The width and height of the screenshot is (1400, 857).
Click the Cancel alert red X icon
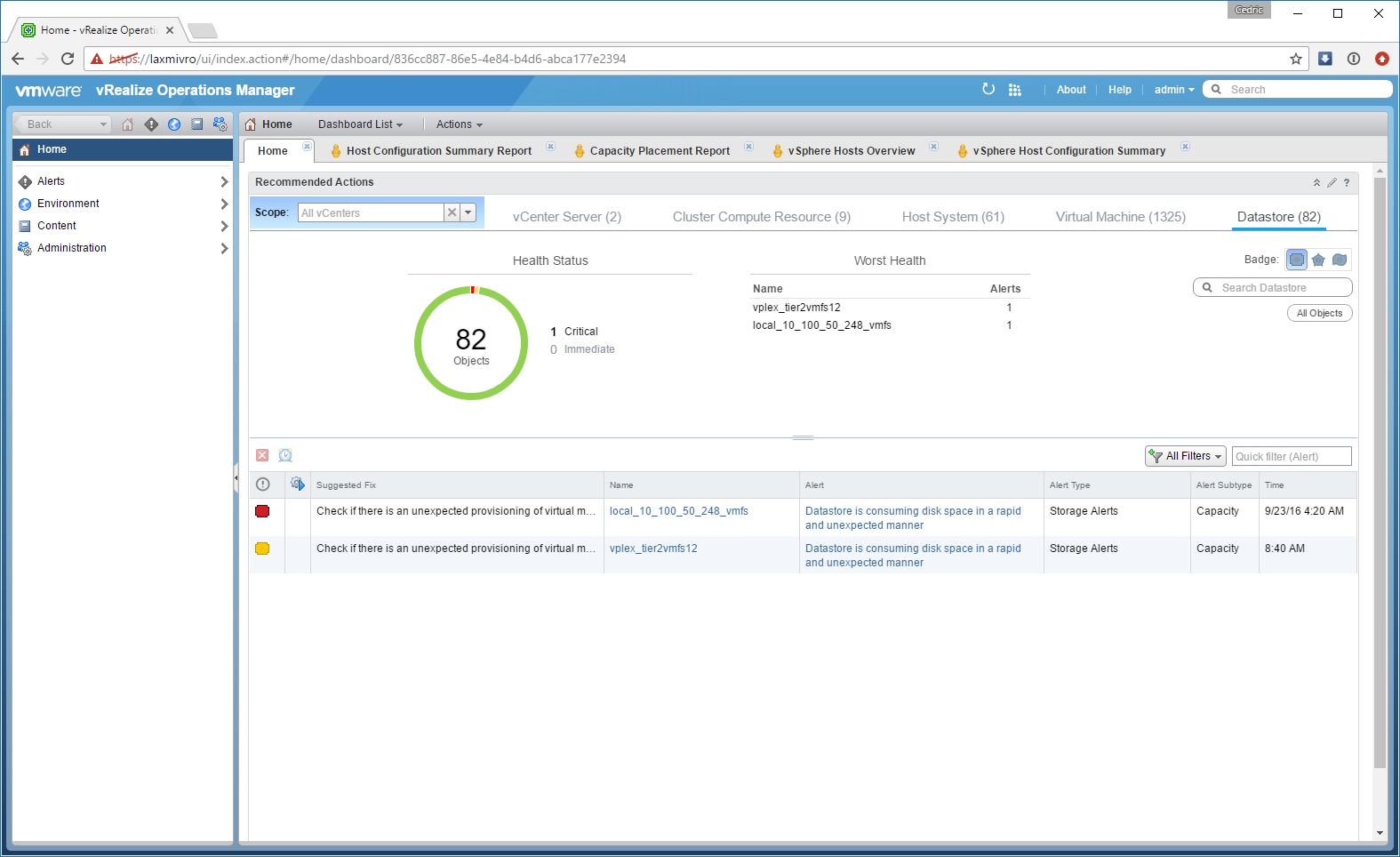tap(262, 456)
